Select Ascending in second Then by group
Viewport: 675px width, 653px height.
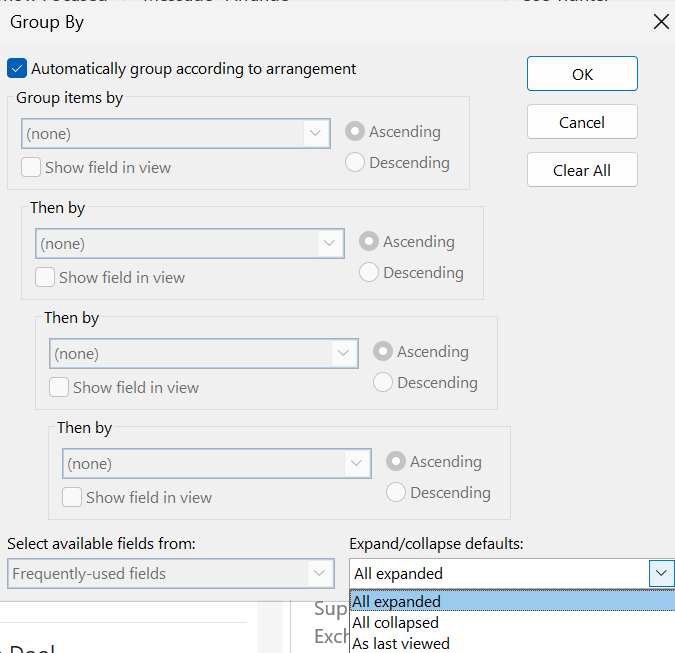pos(383,351)
